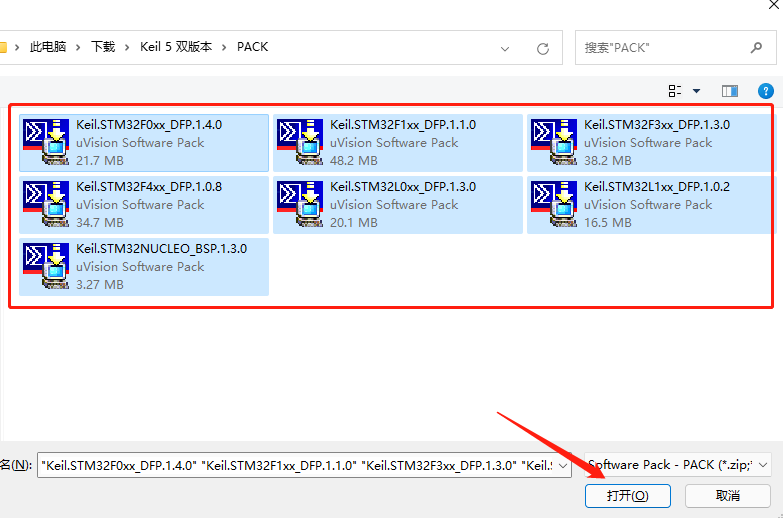
Task: Click file name Keil.STM32F4xx_DFP.1.0.8
Action: click(149, 187)
